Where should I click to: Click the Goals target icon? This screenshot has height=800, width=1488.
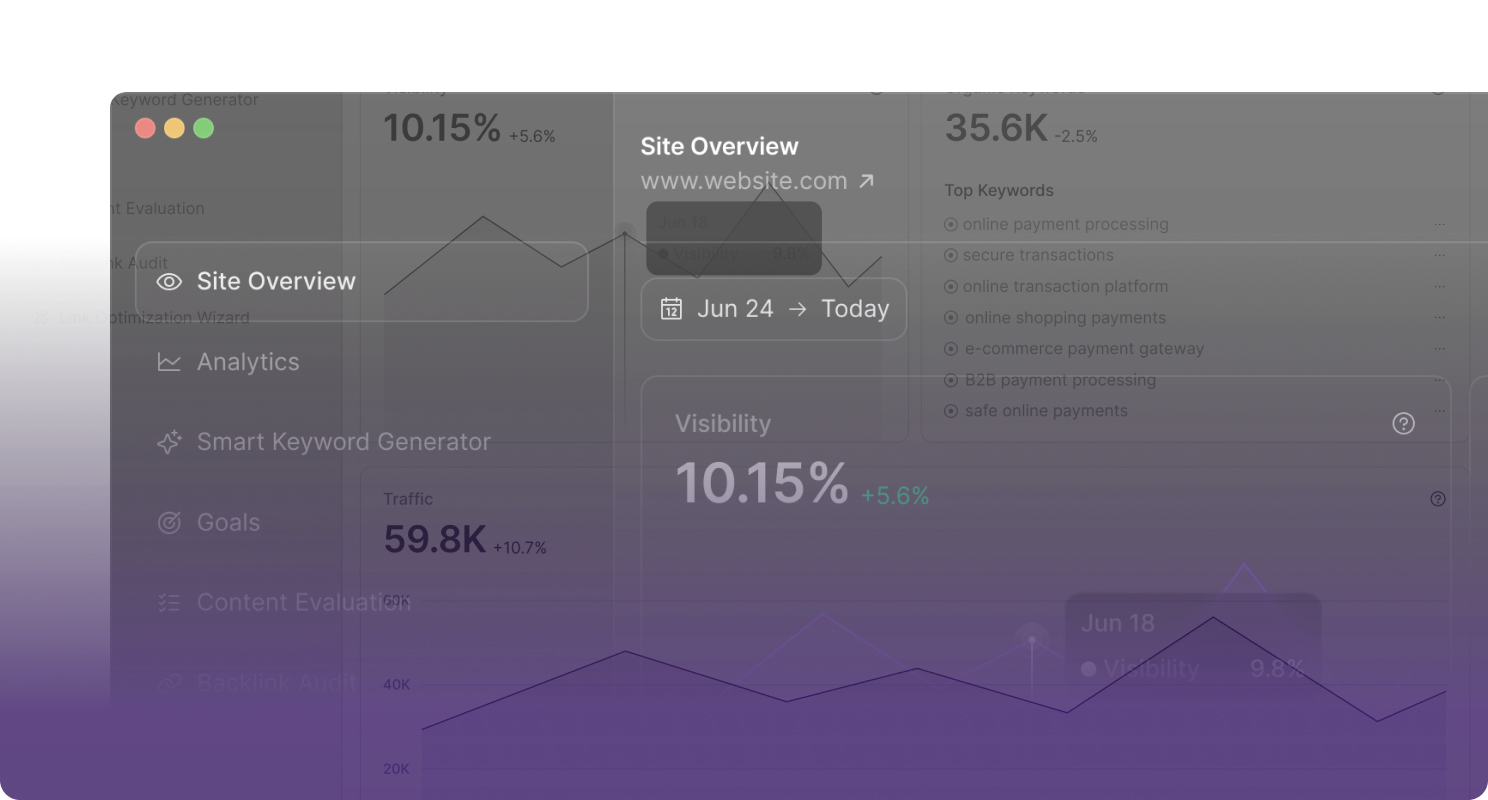(x=169, y=521)
